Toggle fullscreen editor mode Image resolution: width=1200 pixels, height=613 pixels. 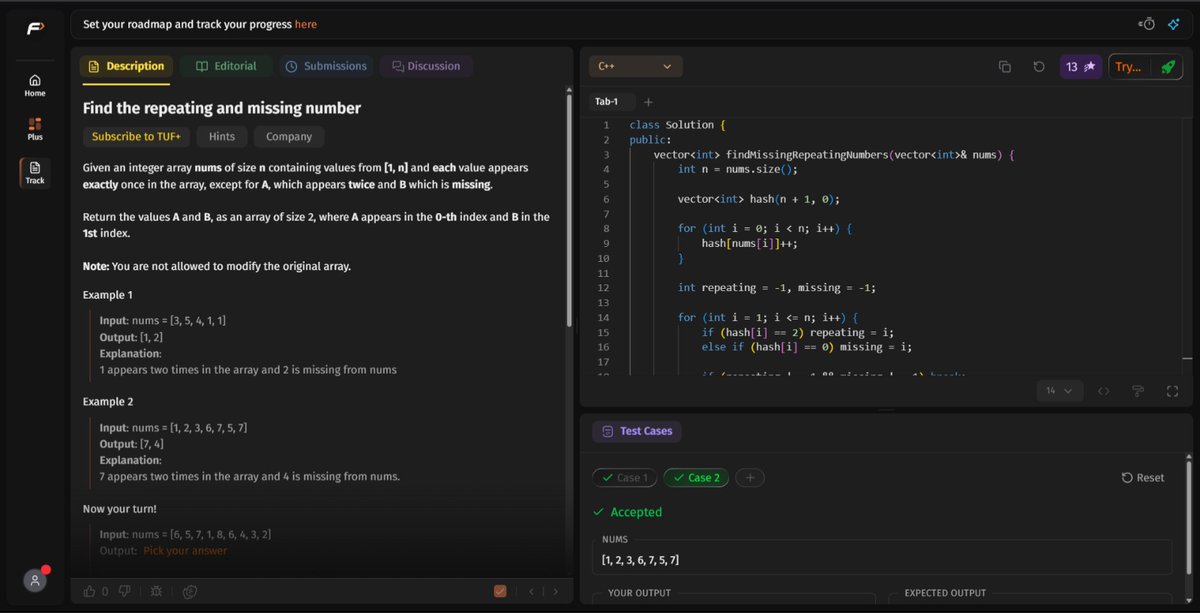point(1173,391)
